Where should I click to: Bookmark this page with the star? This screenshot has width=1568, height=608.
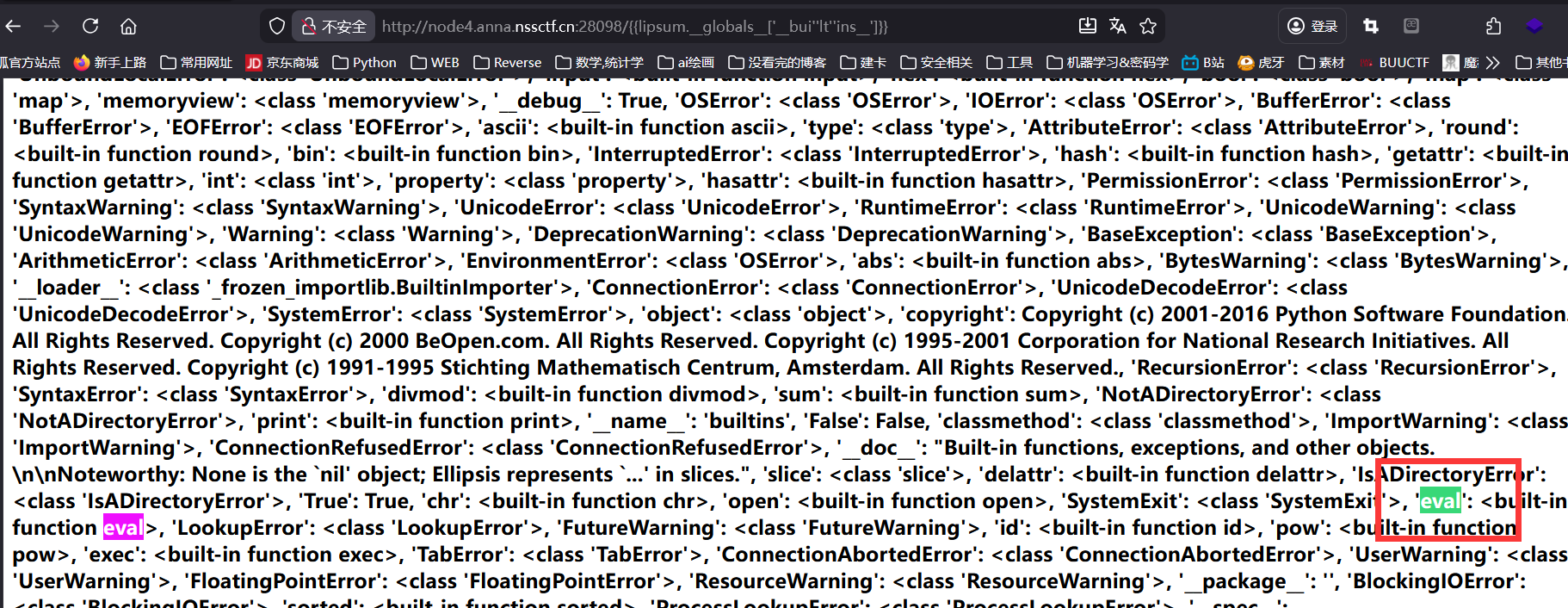pos(1148,27)
